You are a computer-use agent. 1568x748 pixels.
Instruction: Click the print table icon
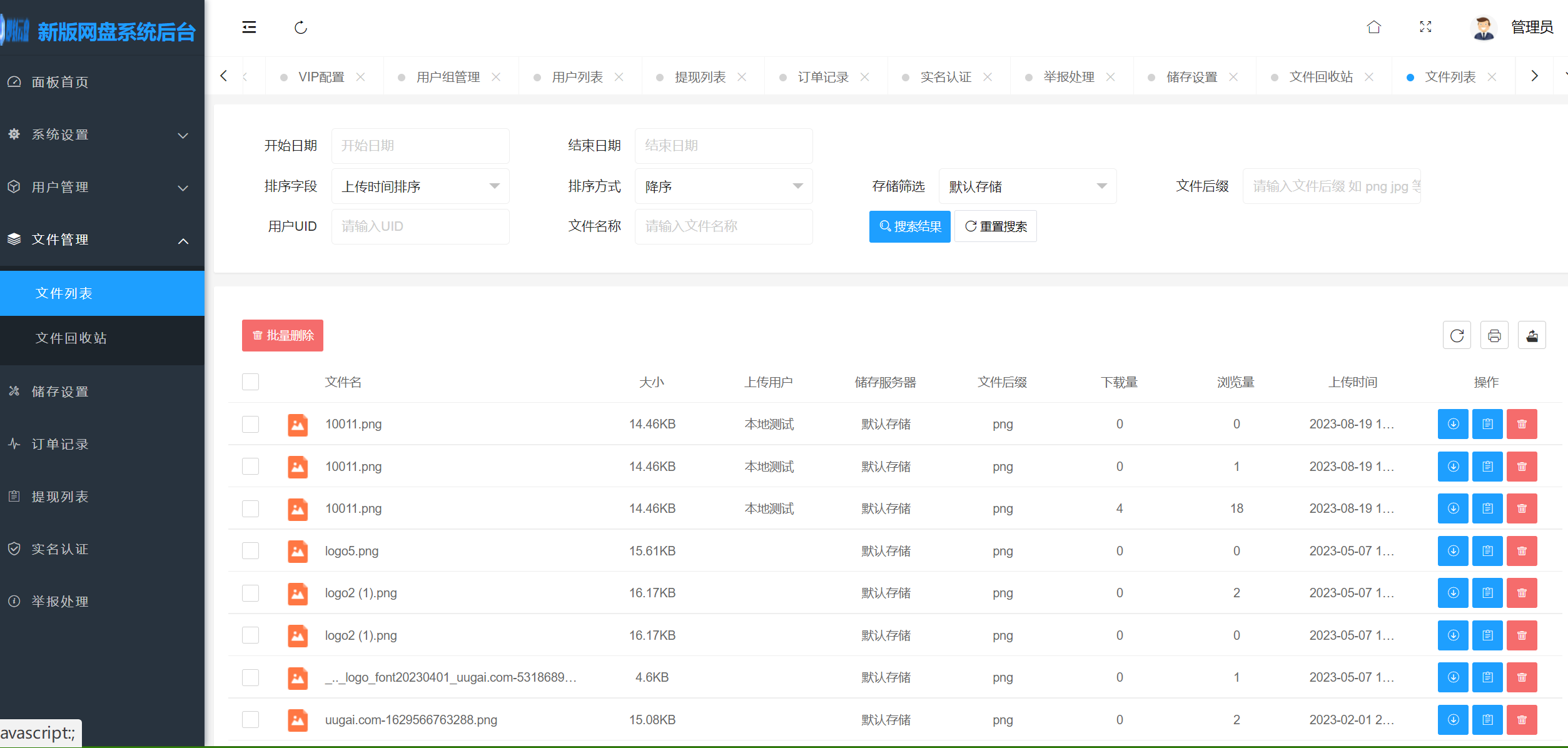pyautogui.click(x=1494, y=336)
